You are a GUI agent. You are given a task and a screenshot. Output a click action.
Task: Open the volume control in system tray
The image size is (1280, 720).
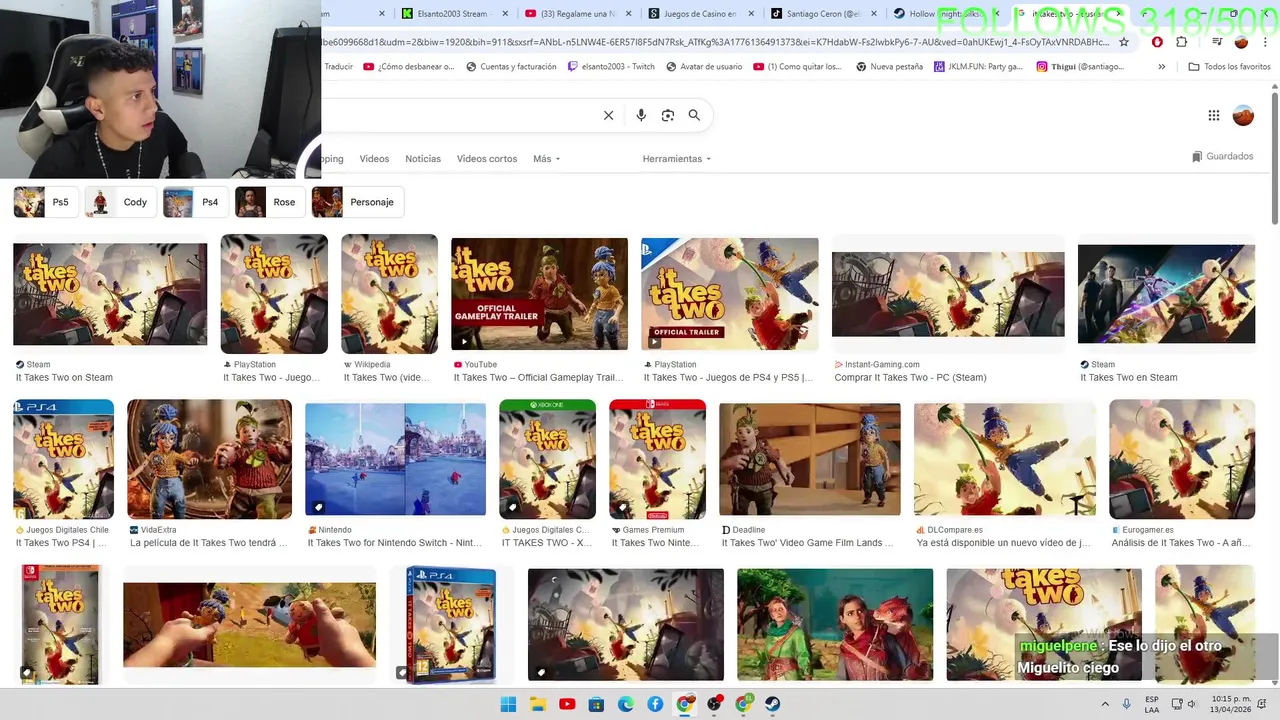1192,704
